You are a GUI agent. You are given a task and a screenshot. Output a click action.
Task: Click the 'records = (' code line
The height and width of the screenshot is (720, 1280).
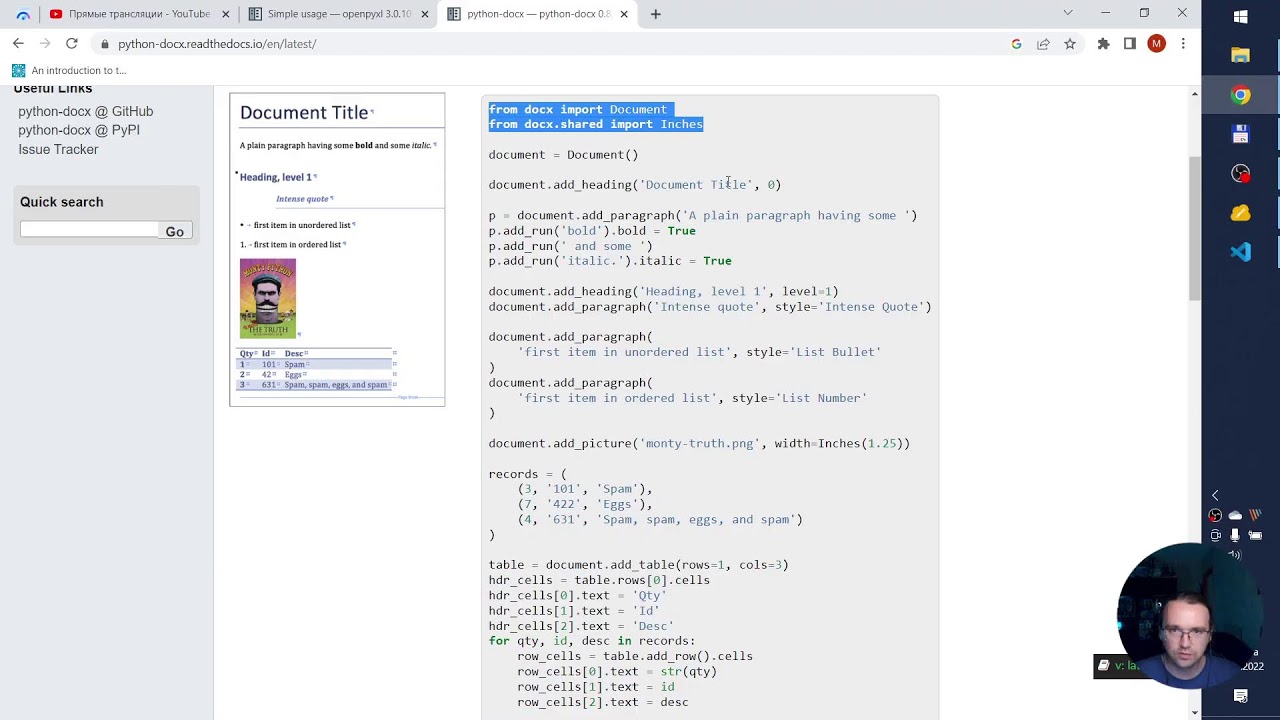[x=527, y=474]
